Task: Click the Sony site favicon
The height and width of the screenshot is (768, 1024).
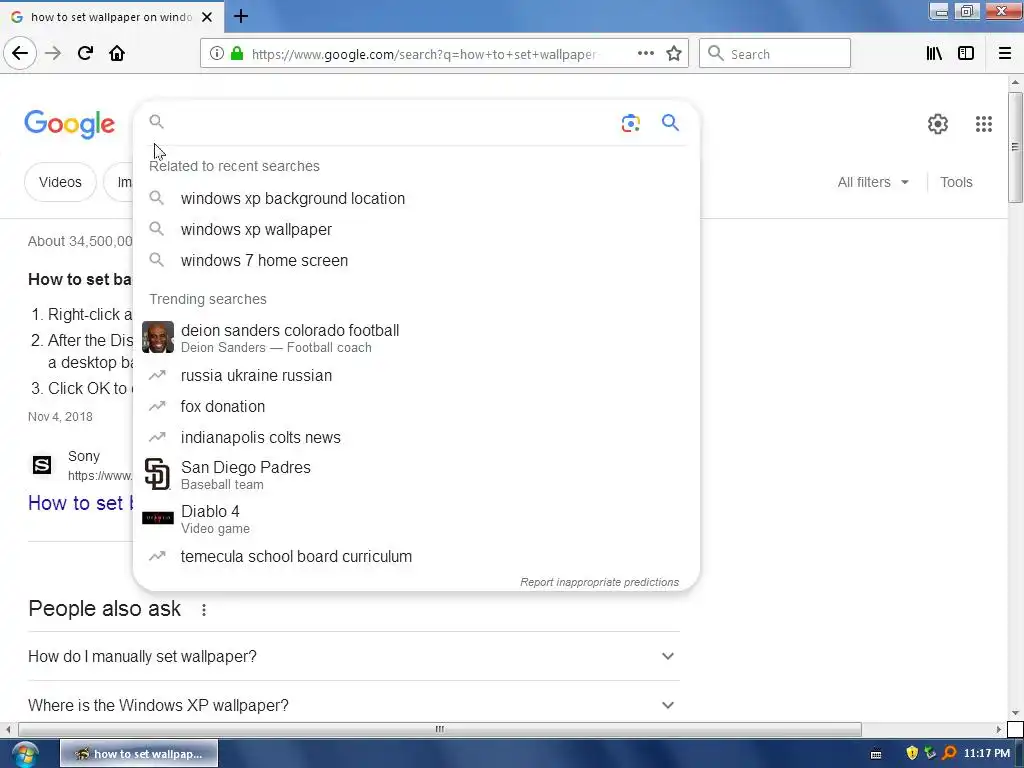Action: click(x=42, y=465)
